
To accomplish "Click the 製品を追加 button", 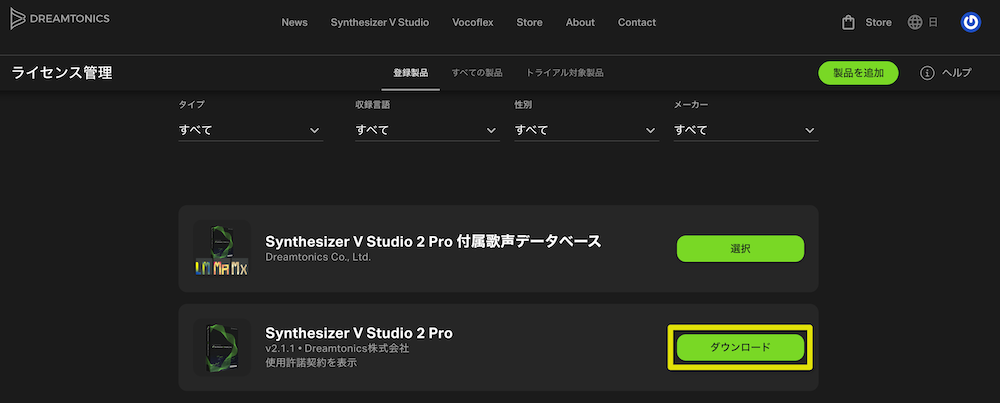I will tap(858, 73).
